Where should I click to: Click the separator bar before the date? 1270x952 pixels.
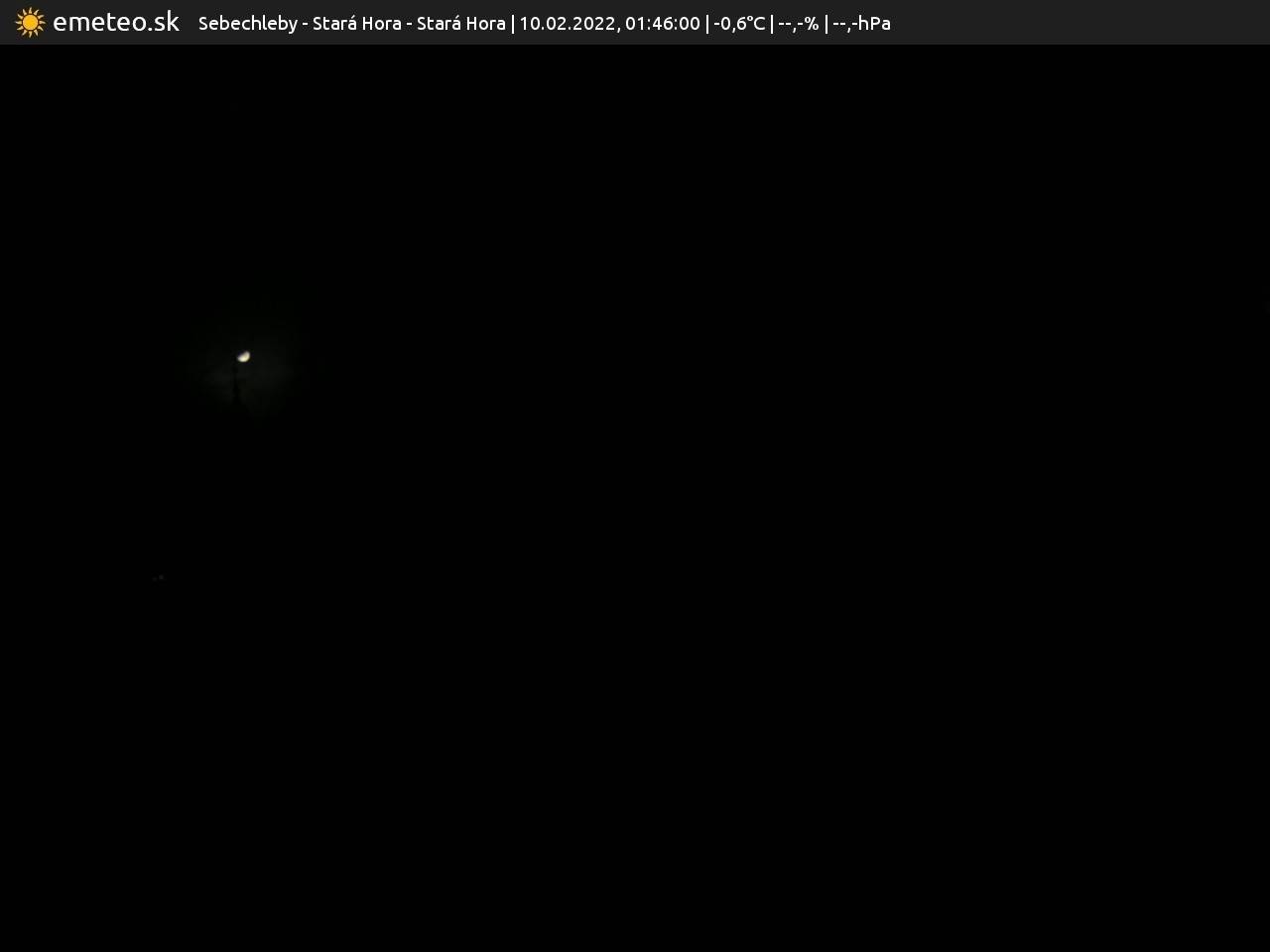513,23
